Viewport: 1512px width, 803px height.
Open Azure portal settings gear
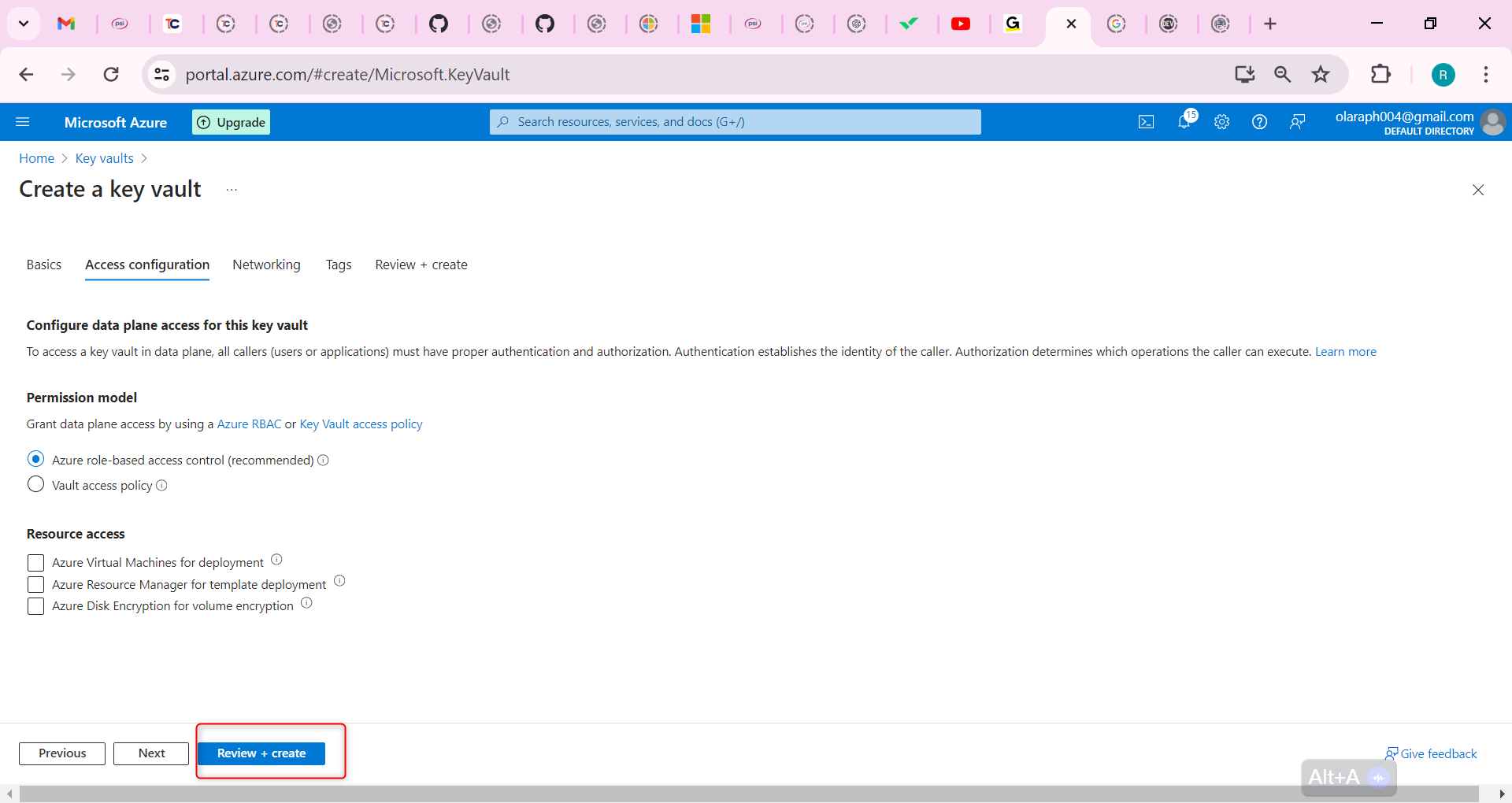pyautogui.click(x=1221, y=122)
